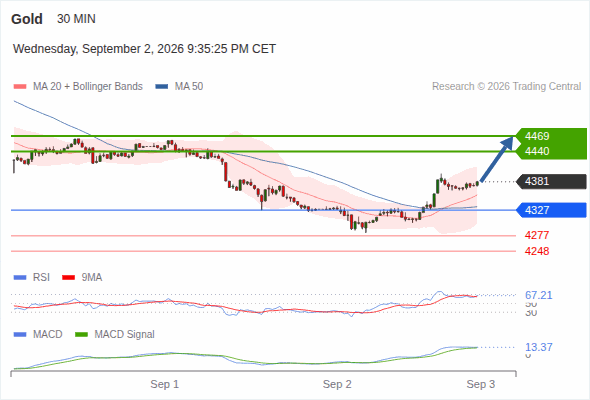Click the 4381 current price tag
Viewport: 590px width, 400px height.
point(551,181)
